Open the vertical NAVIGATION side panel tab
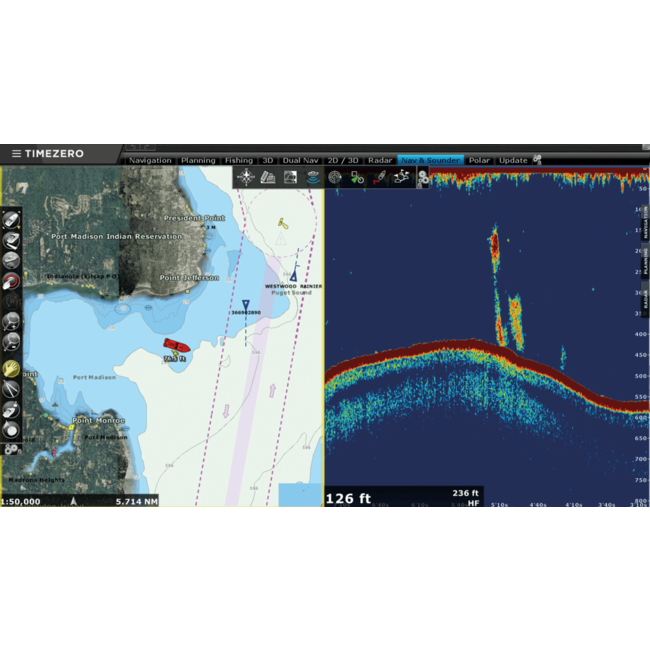The height and width of the screenshot is (650, 650). tap(645, 223)
